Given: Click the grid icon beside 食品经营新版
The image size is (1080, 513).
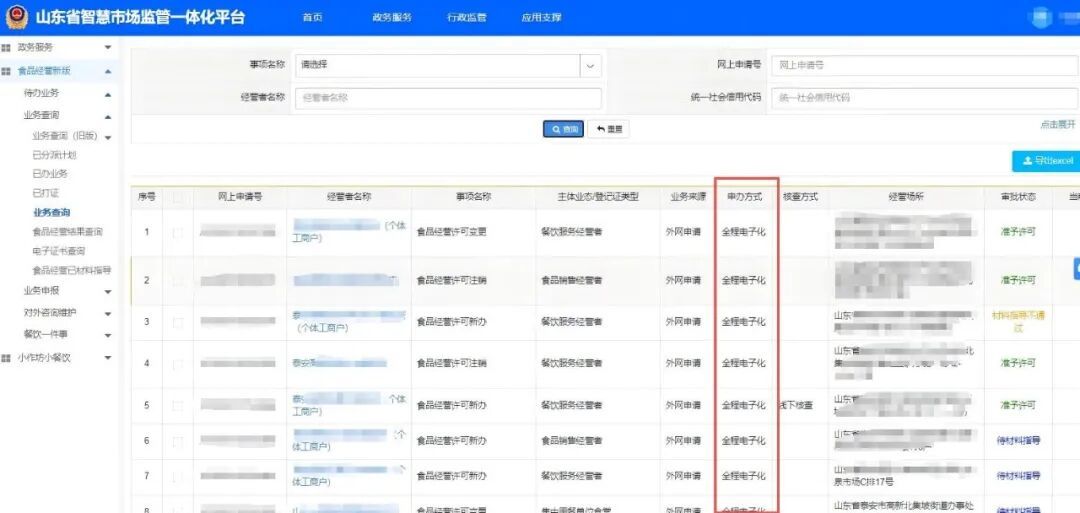Looking at the screenshot, I should click(6, 71).
